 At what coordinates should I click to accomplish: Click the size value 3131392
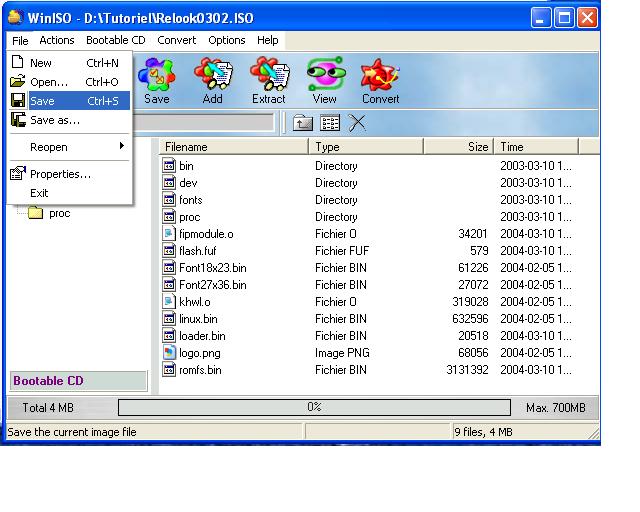tap(467, 370)
